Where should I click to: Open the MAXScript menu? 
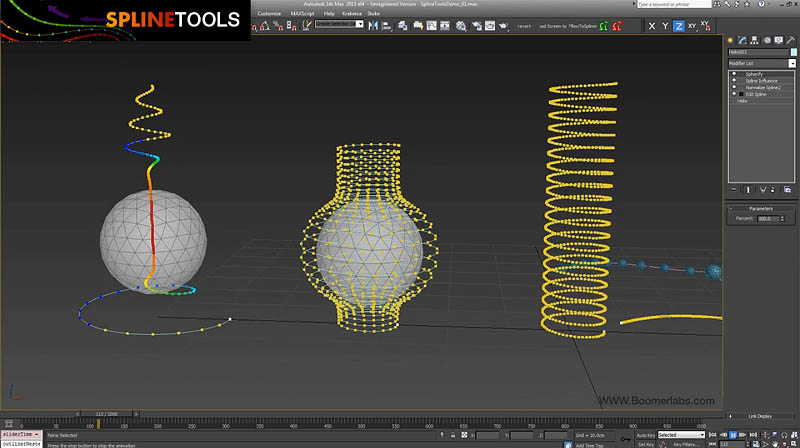tap(302, 13)
